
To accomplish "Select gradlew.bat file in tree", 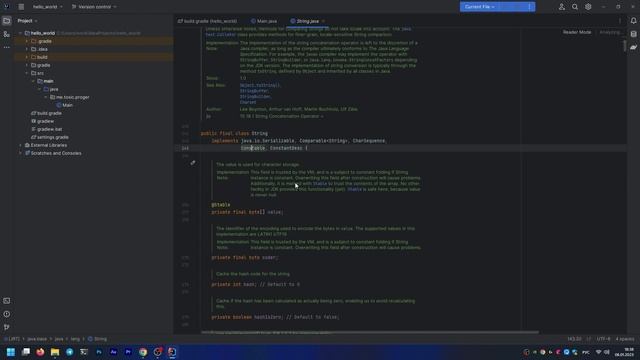I will [x=47, y=129].
